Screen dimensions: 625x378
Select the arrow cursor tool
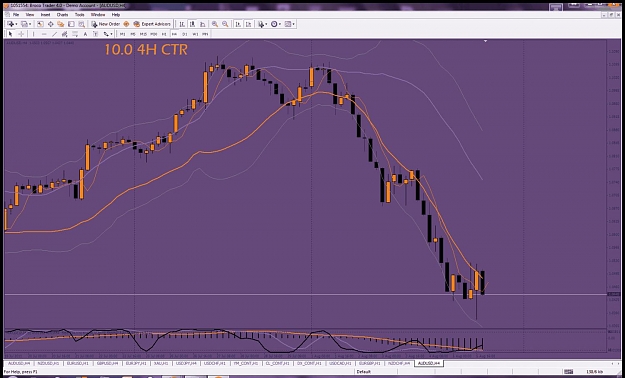point(10,34)
